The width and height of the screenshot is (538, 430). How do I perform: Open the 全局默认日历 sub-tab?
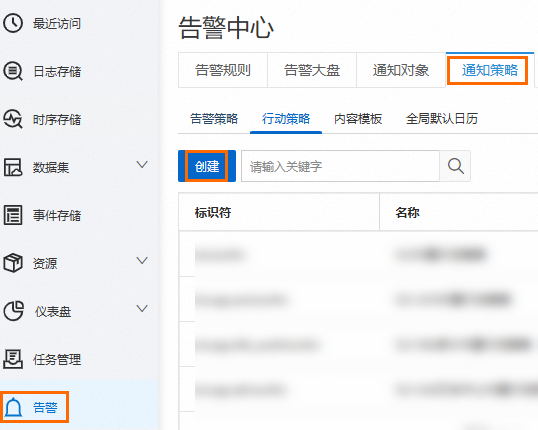(x=442, y=119)
